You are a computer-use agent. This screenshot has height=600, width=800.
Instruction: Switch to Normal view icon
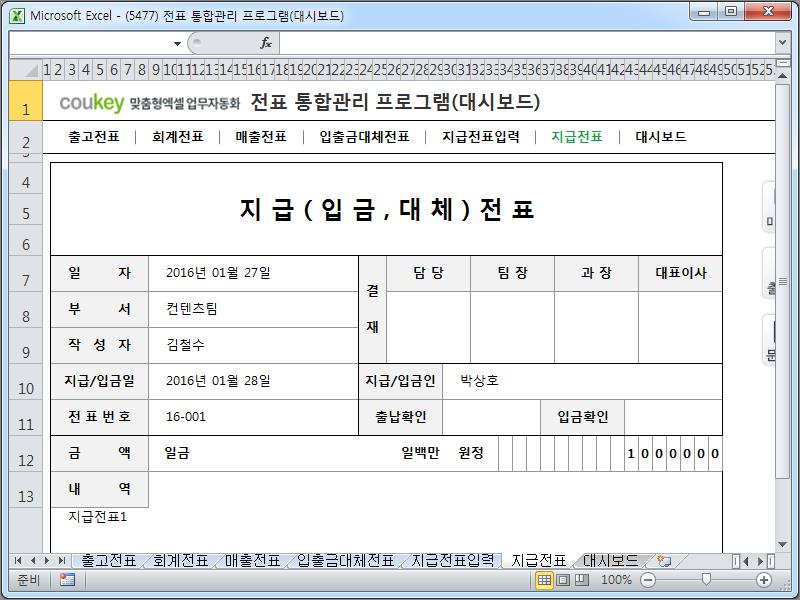(544, 580)
